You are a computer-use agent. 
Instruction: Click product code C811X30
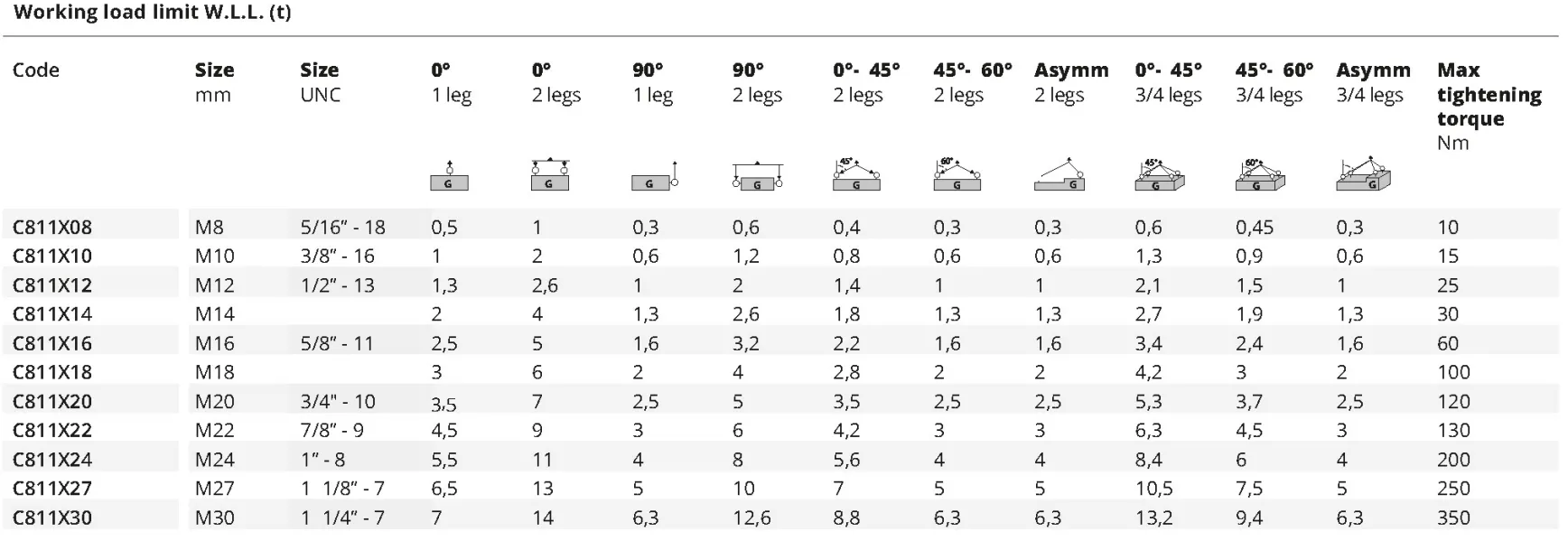tap(52, 518)
